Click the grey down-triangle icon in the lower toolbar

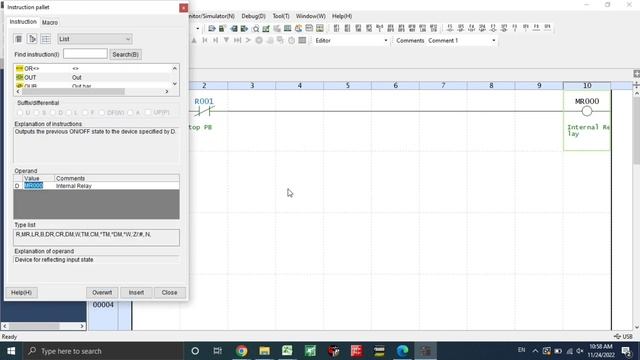pyautogui.click(x=227, y=40)
